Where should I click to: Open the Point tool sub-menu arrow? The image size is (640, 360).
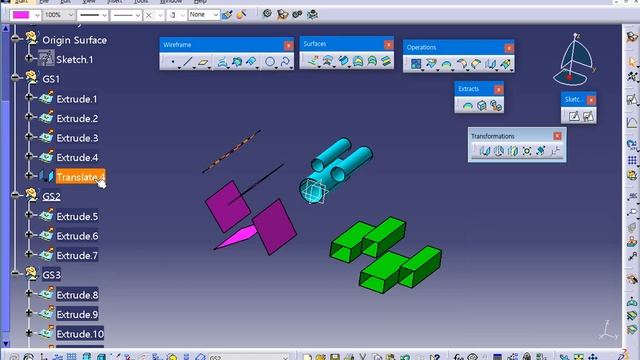tap(179, 67)
